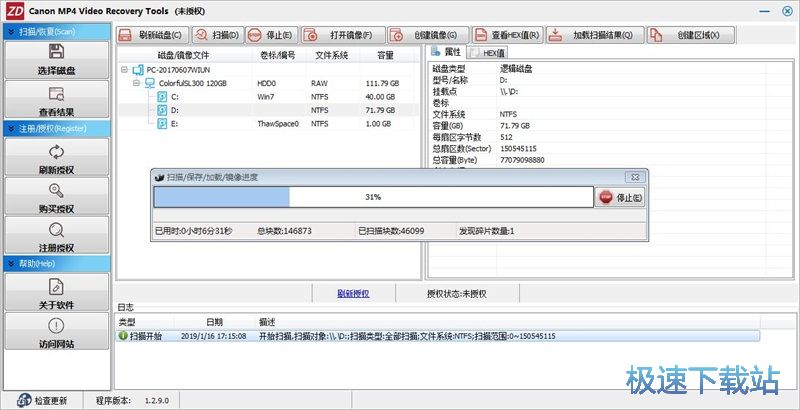Select the C: partition row
This screenshot has width=800, height=410.
(x=269, y=96)
